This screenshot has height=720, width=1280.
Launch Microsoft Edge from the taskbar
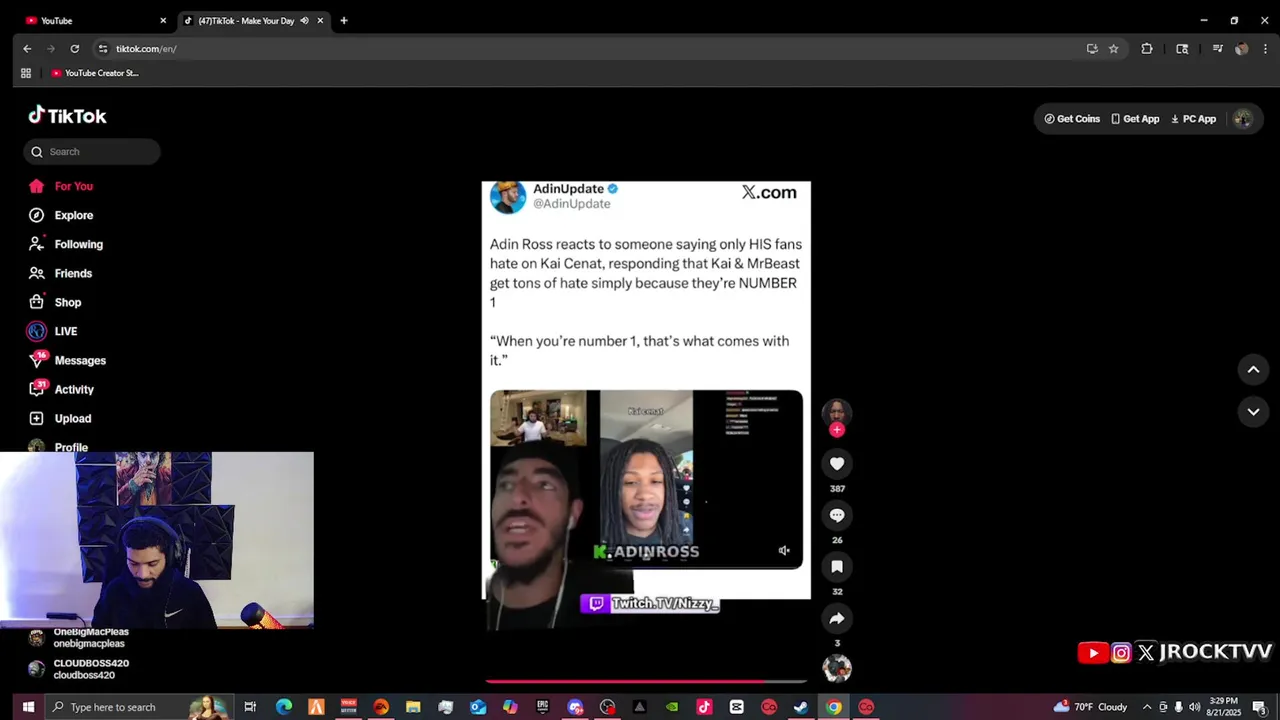click(x=284, y=707)
